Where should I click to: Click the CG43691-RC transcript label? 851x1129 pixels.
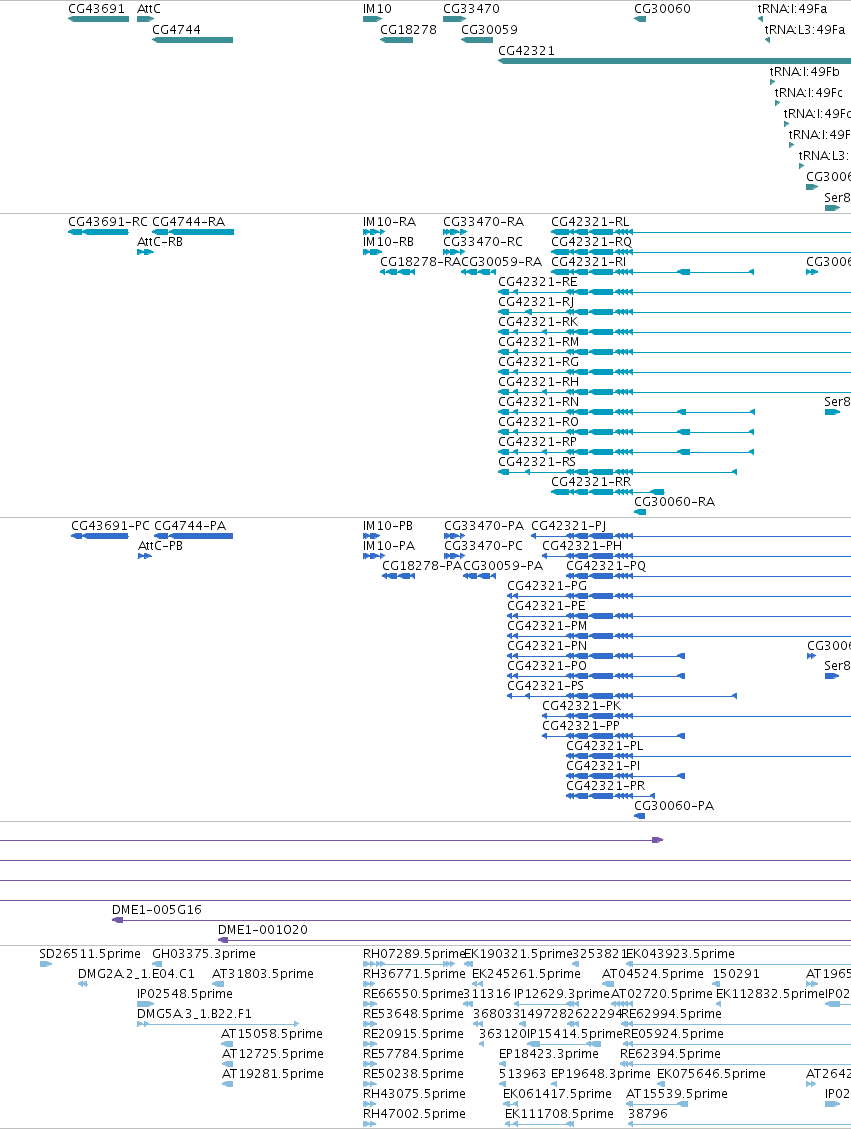pos(108,222)
